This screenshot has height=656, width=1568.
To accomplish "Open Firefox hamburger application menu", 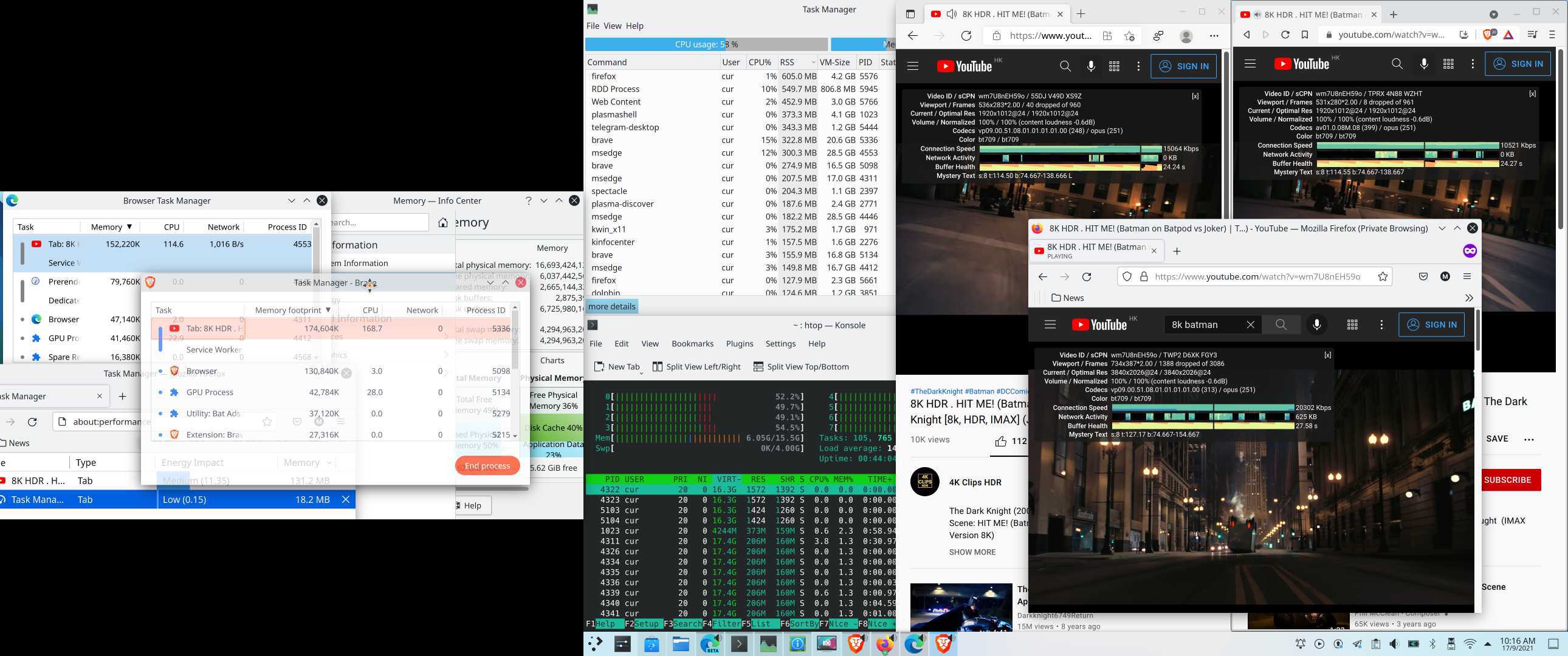I will point(1467,276).
